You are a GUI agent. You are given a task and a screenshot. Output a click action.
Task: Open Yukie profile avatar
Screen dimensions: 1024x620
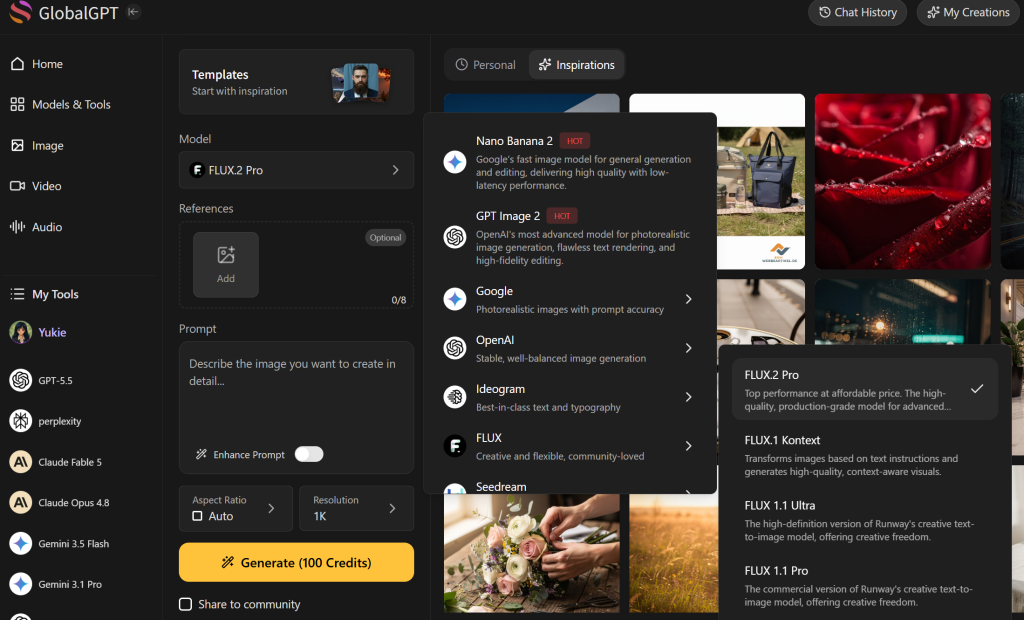[x=20, y=332]
